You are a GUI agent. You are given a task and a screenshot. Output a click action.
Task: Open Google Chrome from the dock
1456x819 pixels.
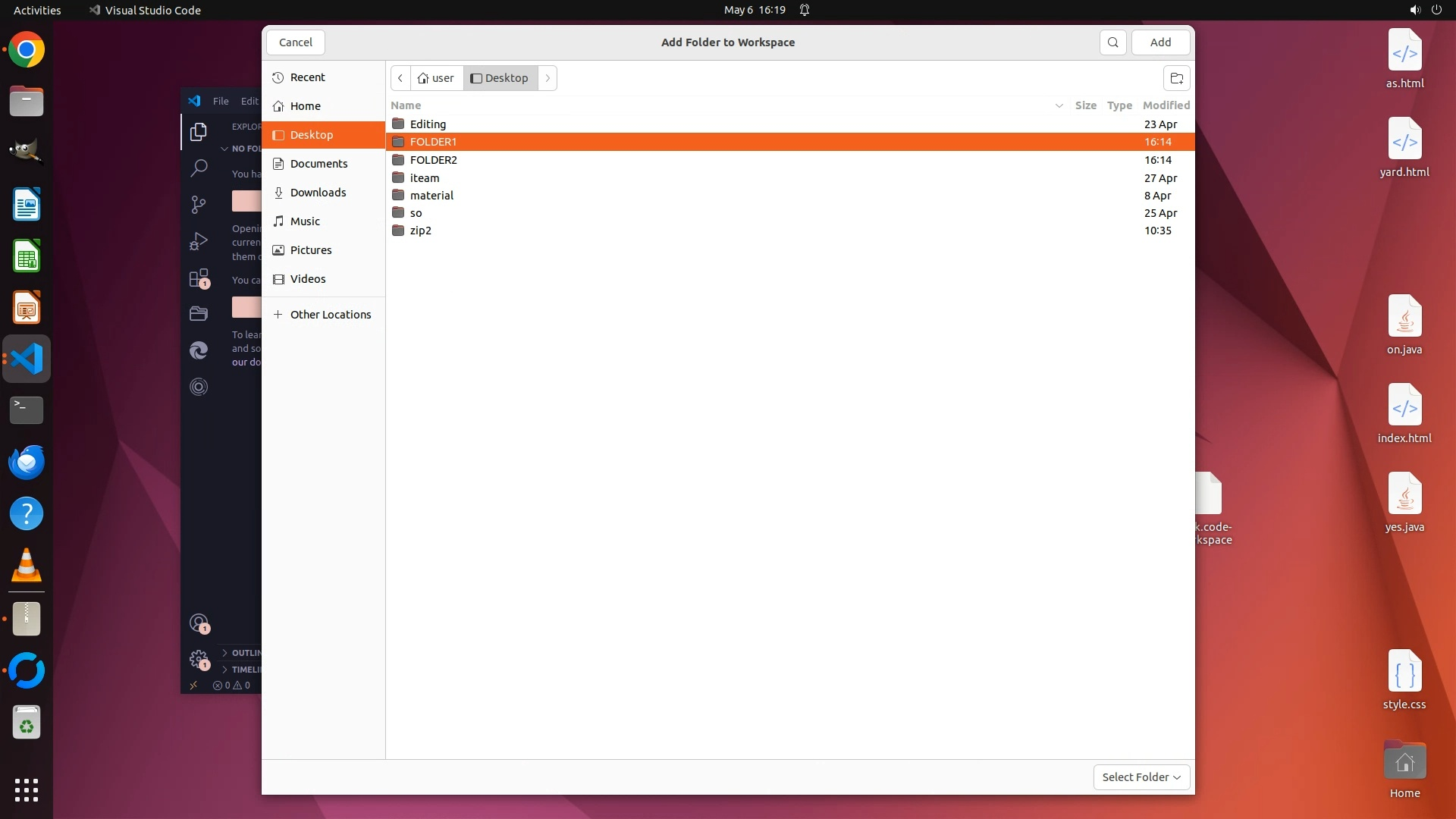point(27,50)
